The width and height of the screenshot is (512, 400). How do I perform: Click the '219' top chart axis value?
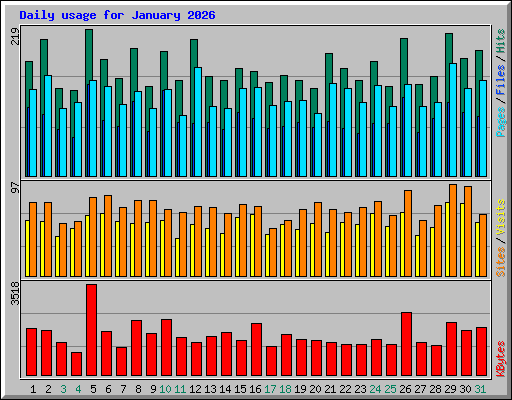tap(16, 36)
